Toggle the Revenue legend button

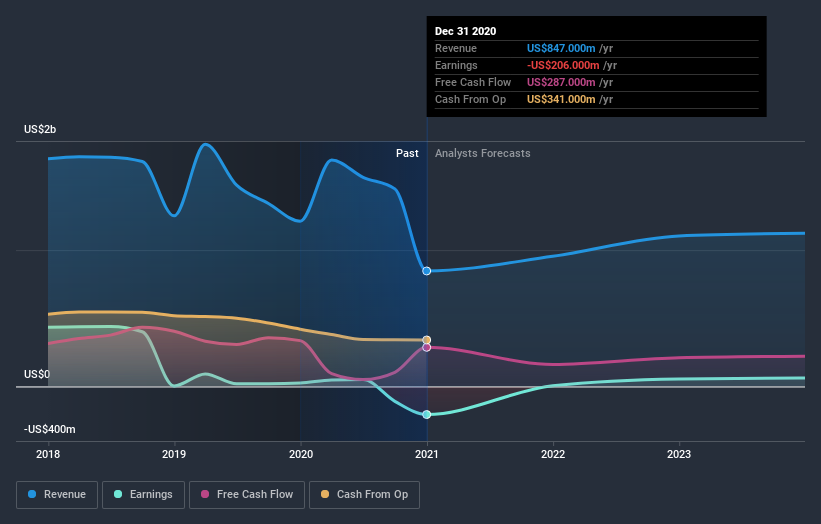pyautogui.click(x=57, y=495)
